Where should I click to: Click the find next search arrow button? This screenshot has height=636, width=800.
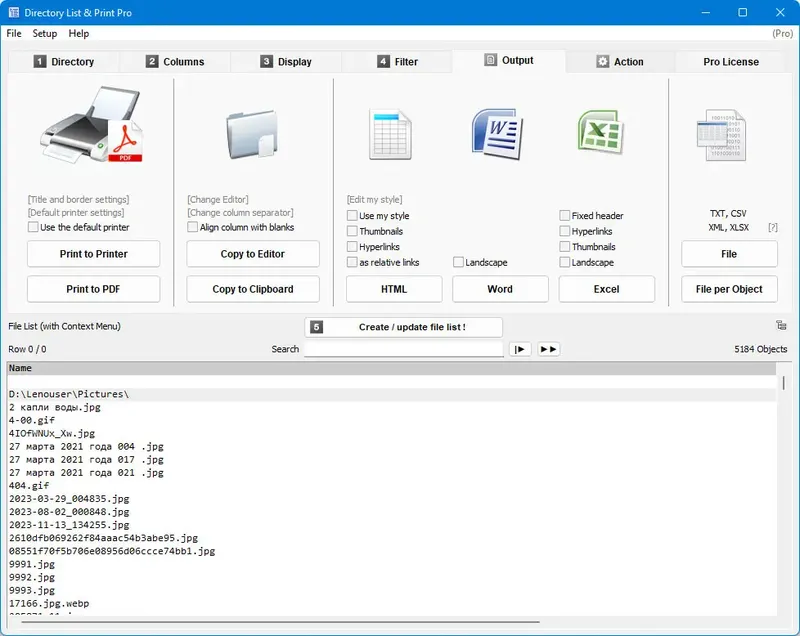click(520, 349)
